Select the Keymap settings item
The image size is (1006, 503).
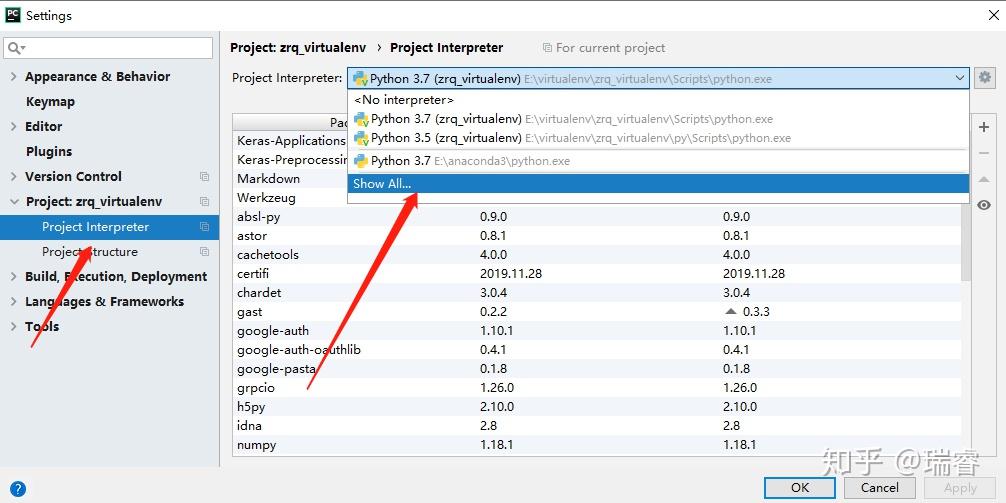(x=50, y=102)
